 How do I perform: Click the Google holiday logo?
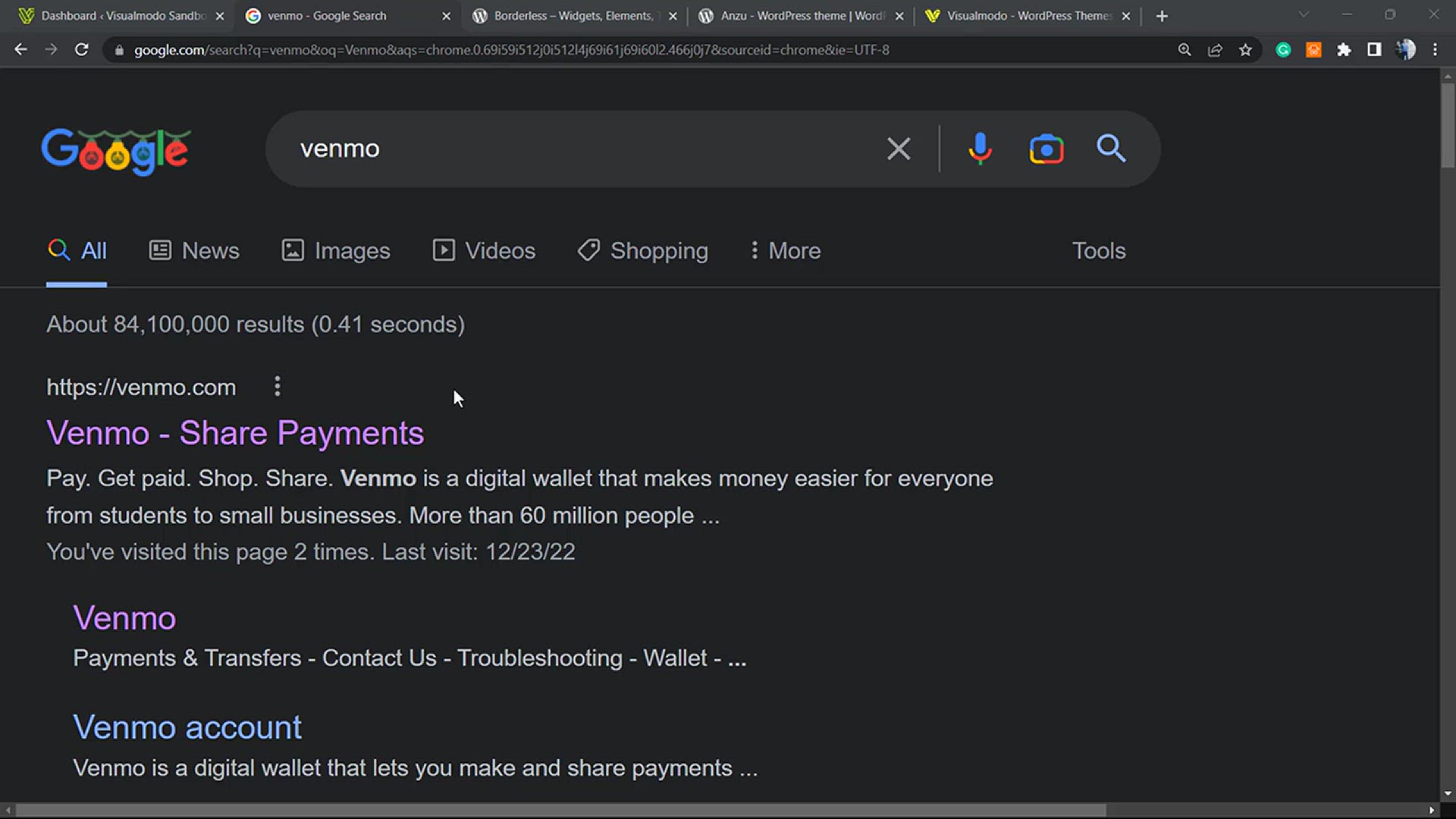(x=115, y=152)
